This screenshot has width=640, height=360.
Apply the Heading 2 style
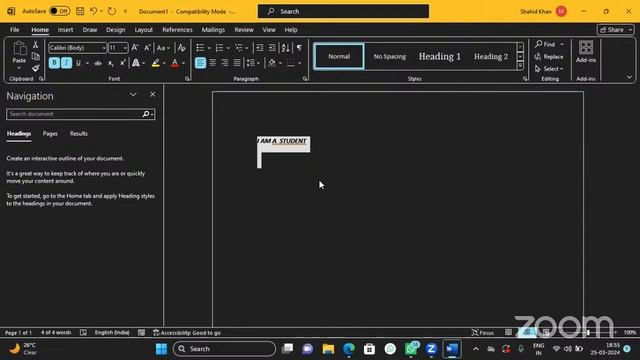(x=491, y=56)
